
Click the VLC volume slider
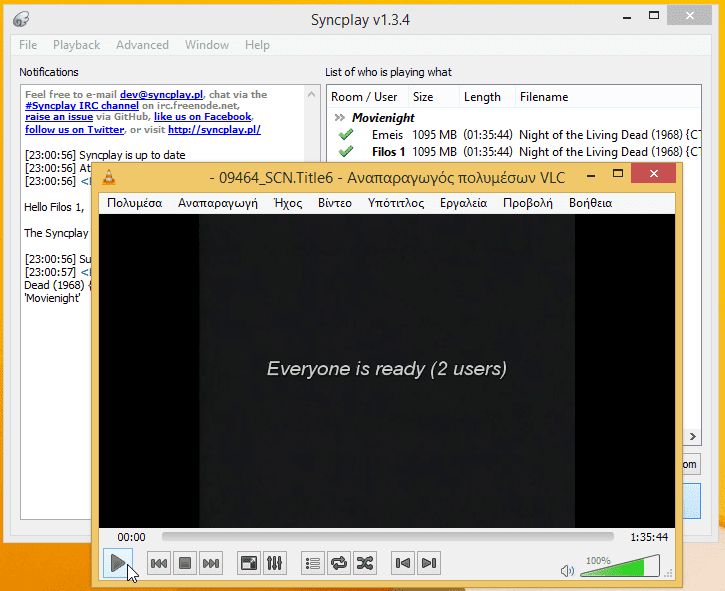click(618, 568)
